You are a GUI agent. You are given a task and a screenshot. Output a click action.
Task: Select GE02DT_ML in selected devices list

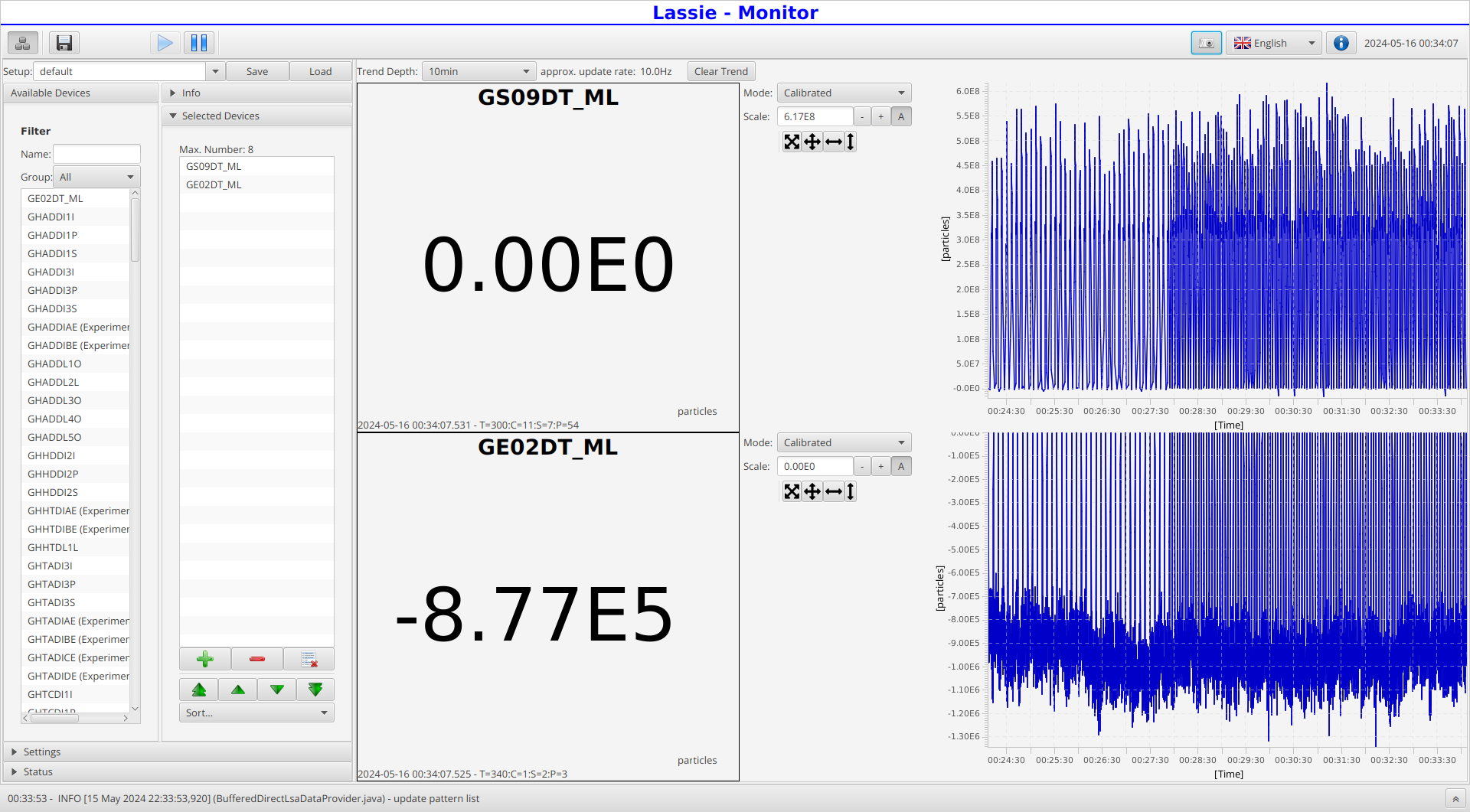(x=256, y=184)
